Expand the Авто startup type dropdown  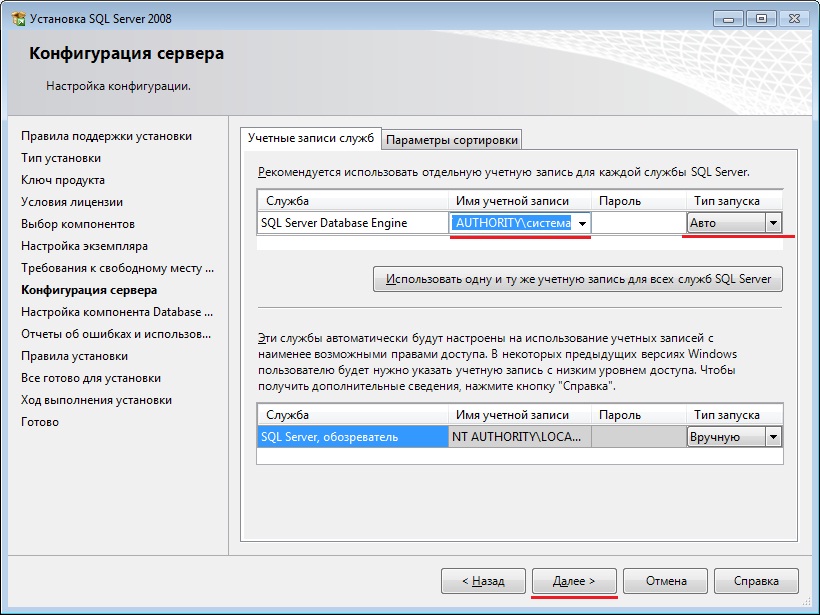pyautogui.click(x=773, y=223)
